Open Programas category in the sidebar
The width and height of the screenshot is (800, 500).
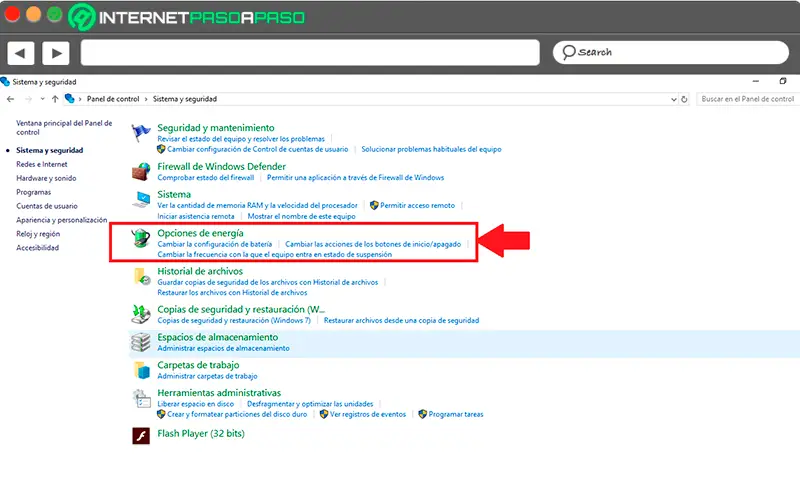pyautogui.click(x=34, y=192)
